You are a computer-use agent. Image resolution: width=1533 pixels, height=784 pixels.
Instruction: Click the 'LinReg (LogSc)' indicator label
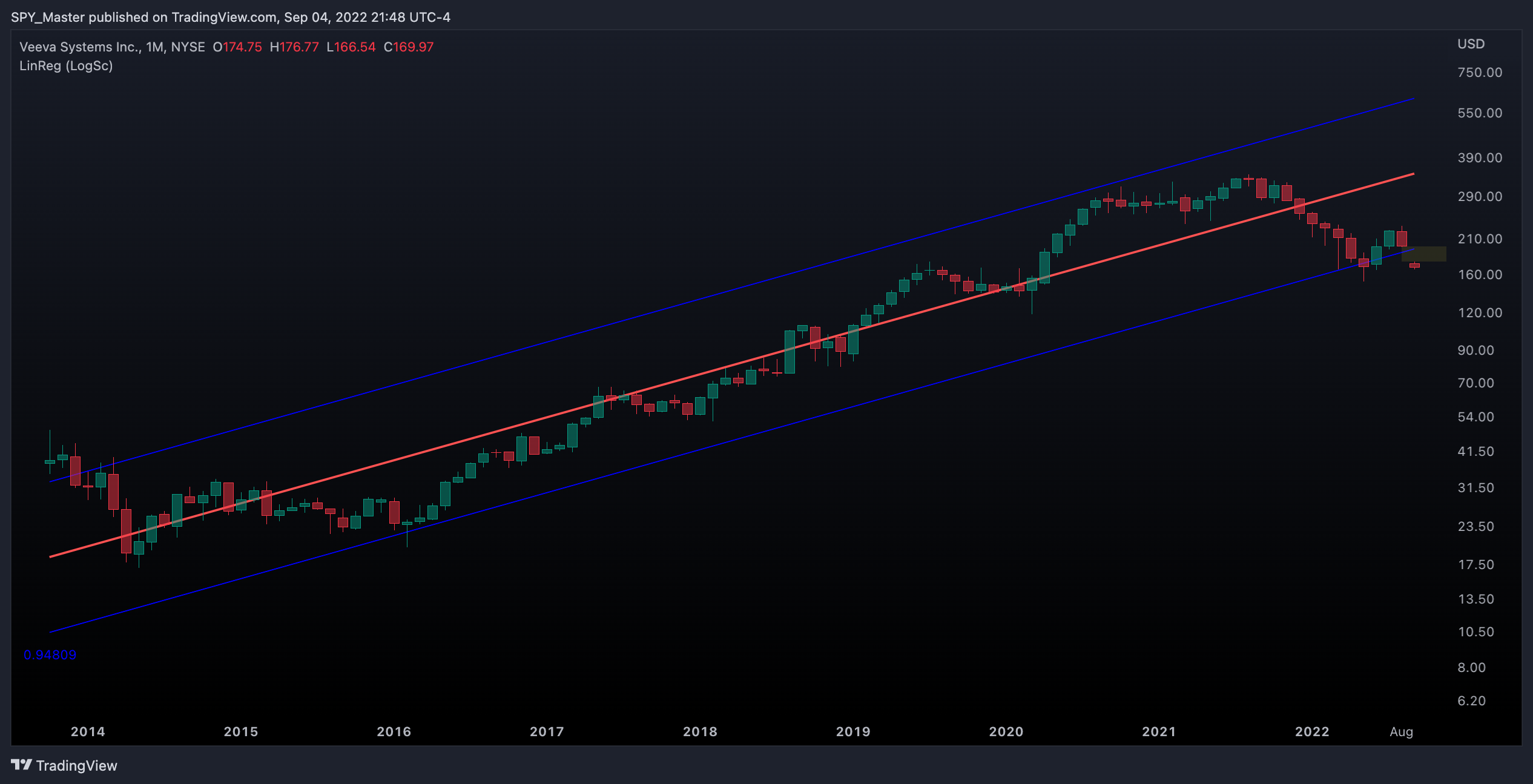(66, 66)
